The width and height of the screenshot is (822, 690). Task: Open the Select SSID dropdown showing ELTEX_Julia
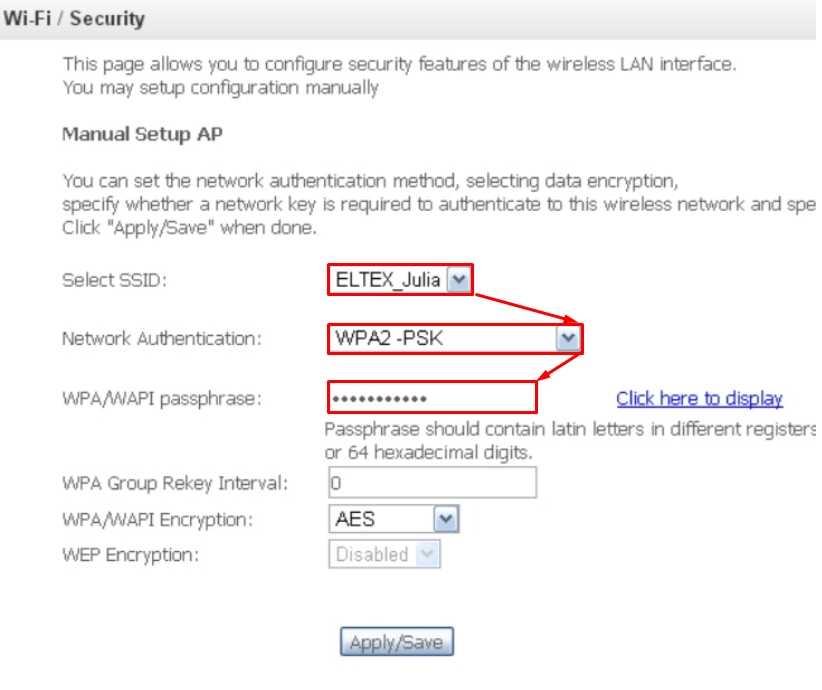(400, 280)
